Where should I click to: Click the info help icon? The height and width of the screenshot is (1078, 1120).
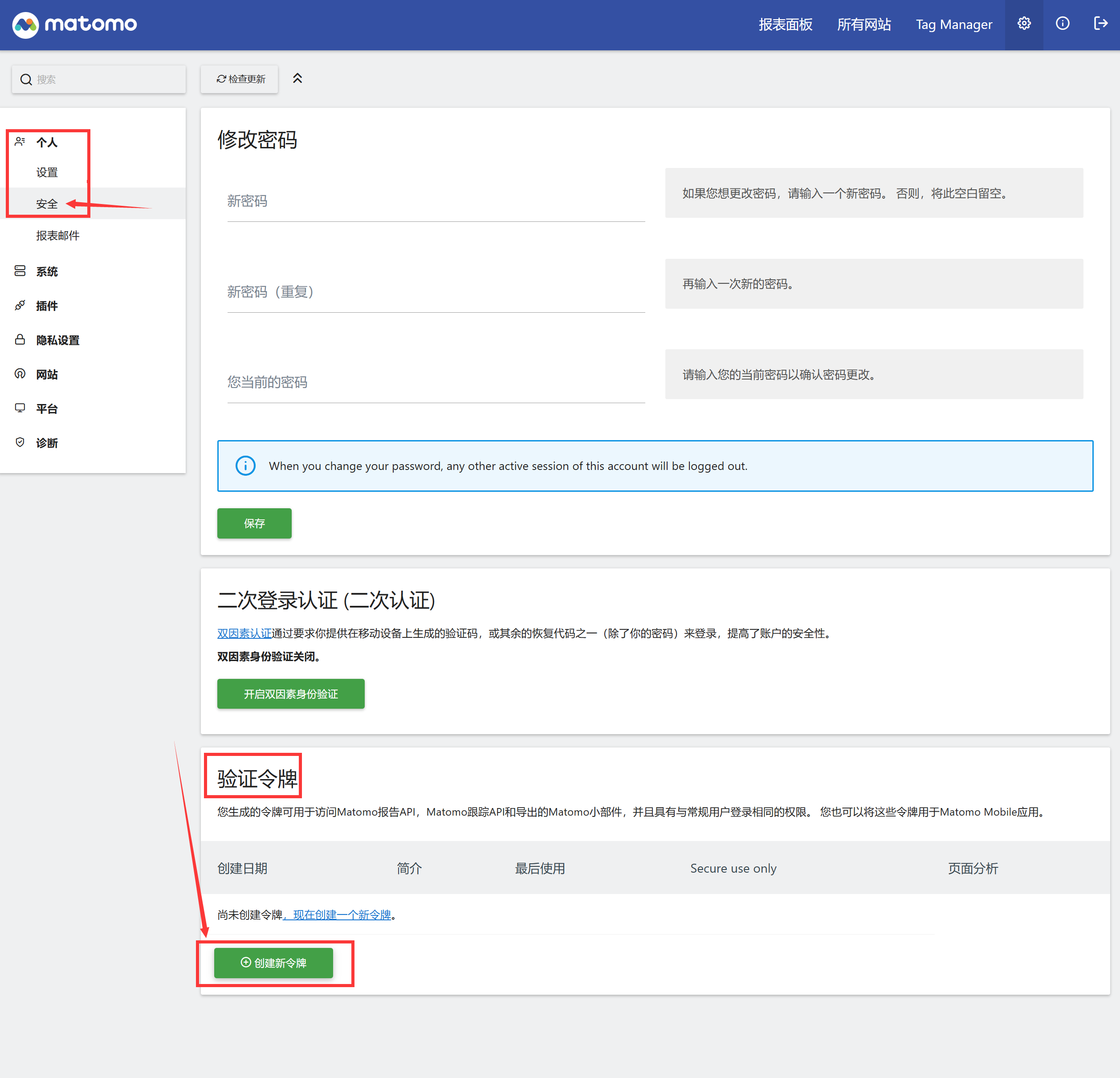[x=1062, y=24]
